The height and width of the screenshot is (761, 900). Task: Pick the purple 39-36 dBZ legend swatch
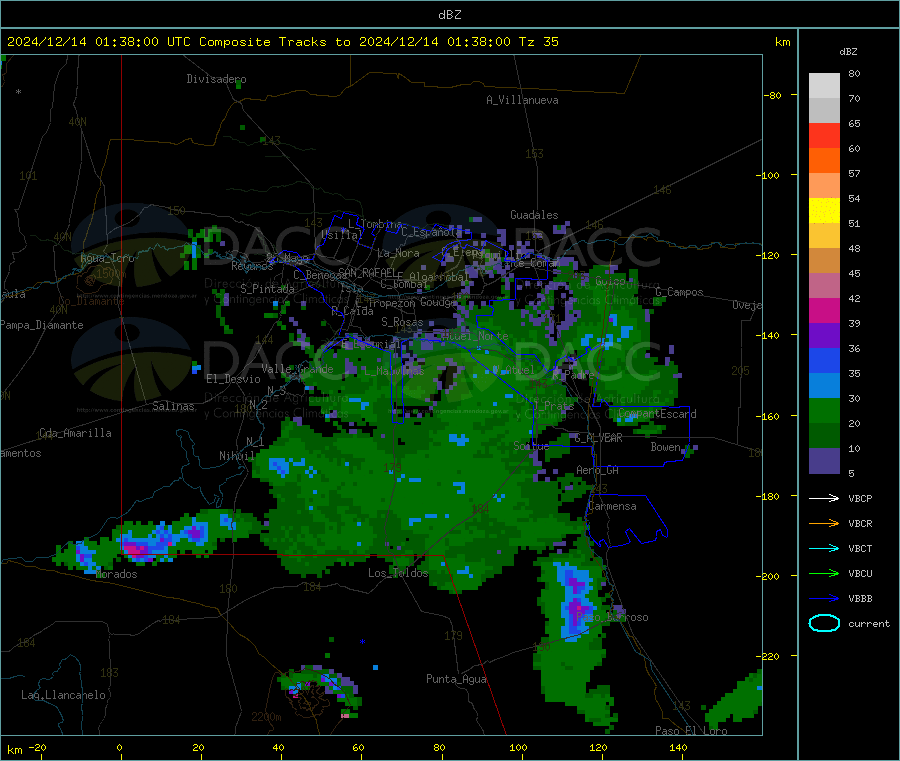pyautogui.click(x=824, y=336)
